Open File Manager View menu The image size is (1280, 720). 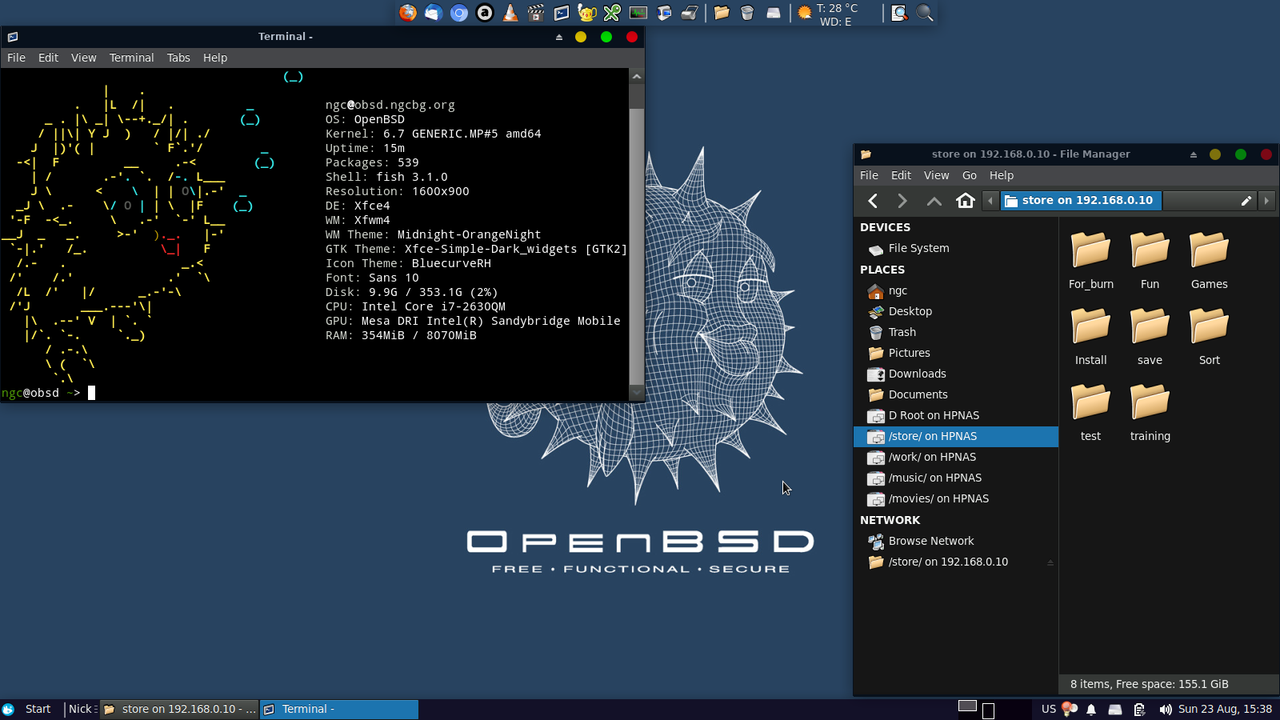936,175
